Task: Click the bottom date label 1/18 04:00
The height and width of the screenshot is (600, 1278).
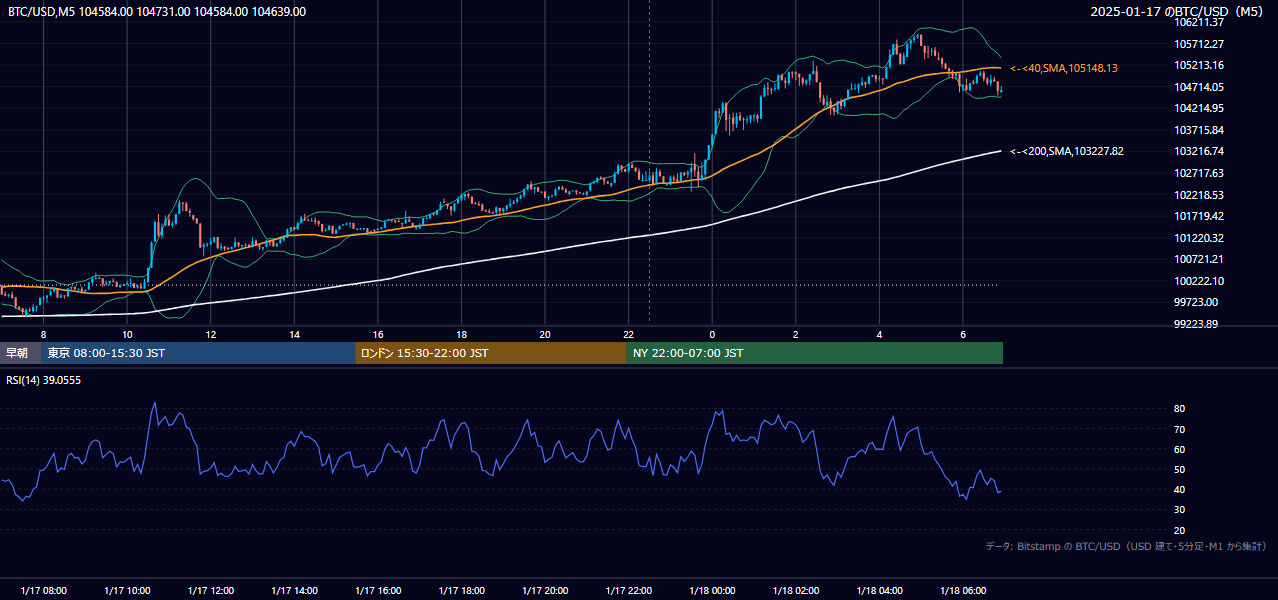Action: 879,591
